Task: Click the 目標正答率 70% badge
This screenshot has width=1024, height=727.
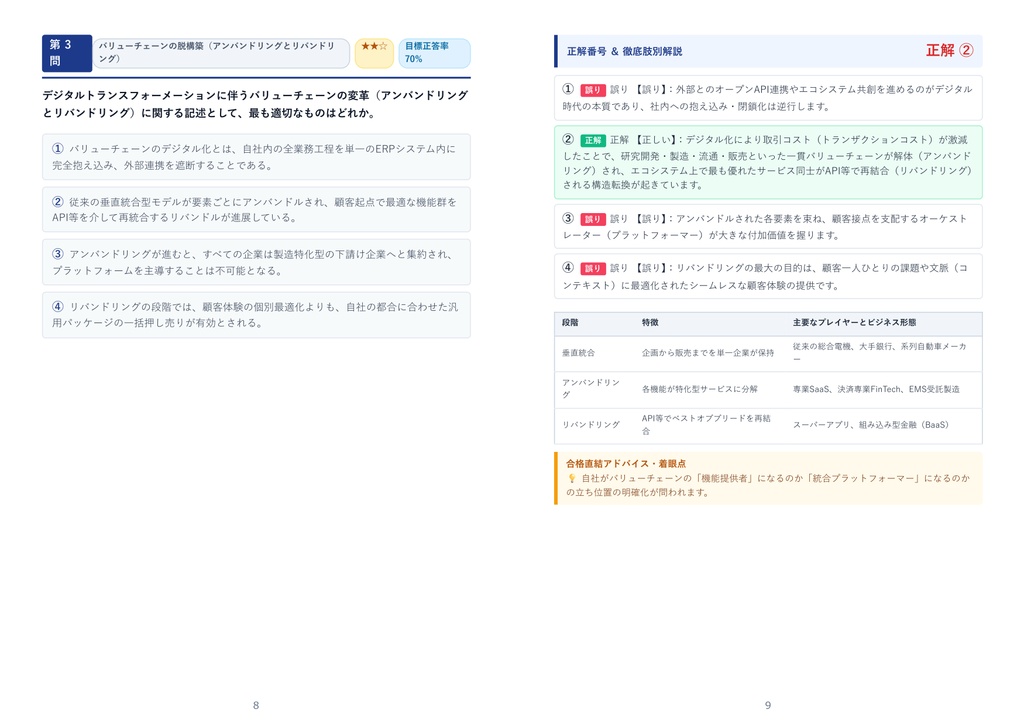Action: click(434, 53)
